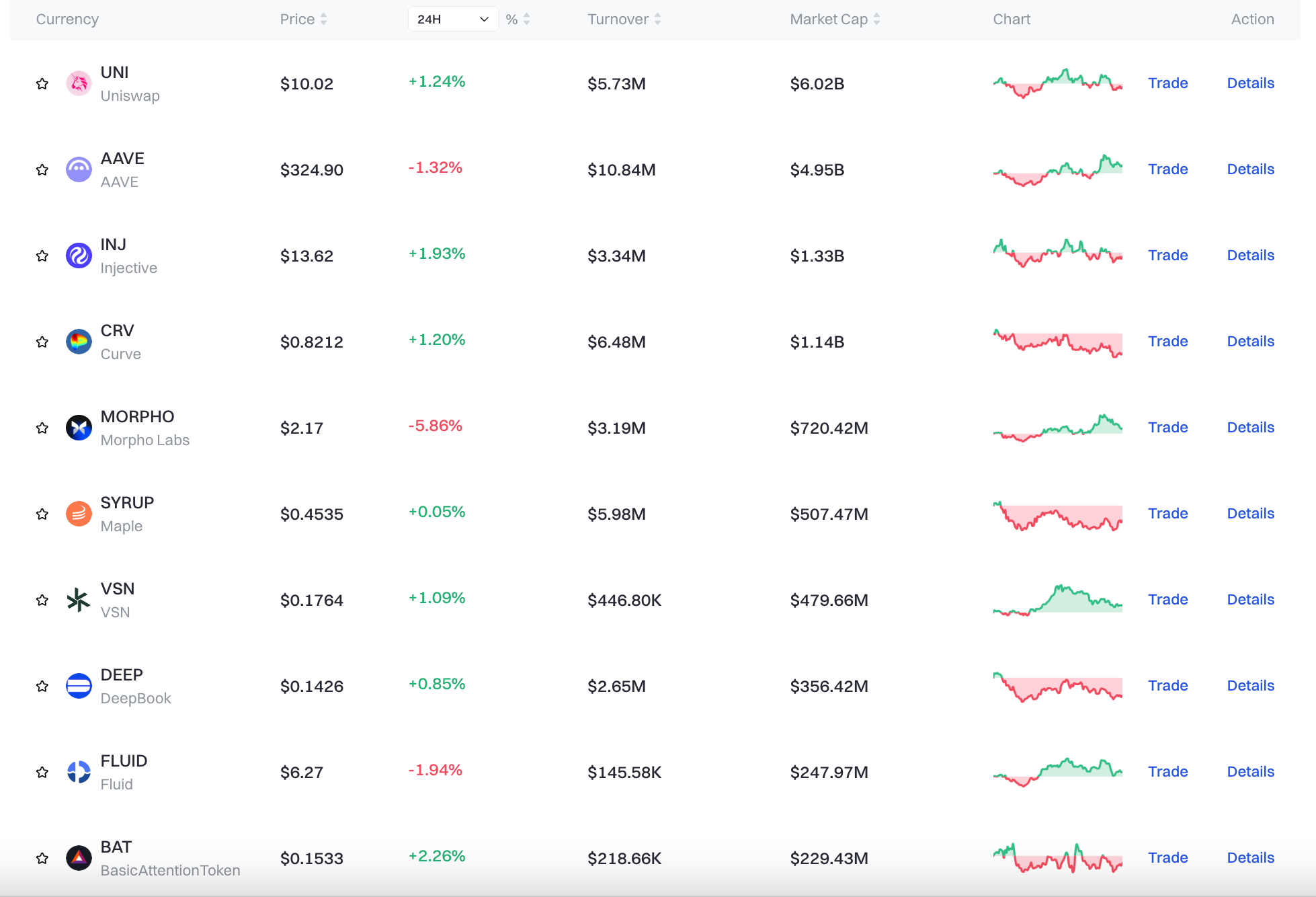Open Details for VSN

(x=1250, y=600)
